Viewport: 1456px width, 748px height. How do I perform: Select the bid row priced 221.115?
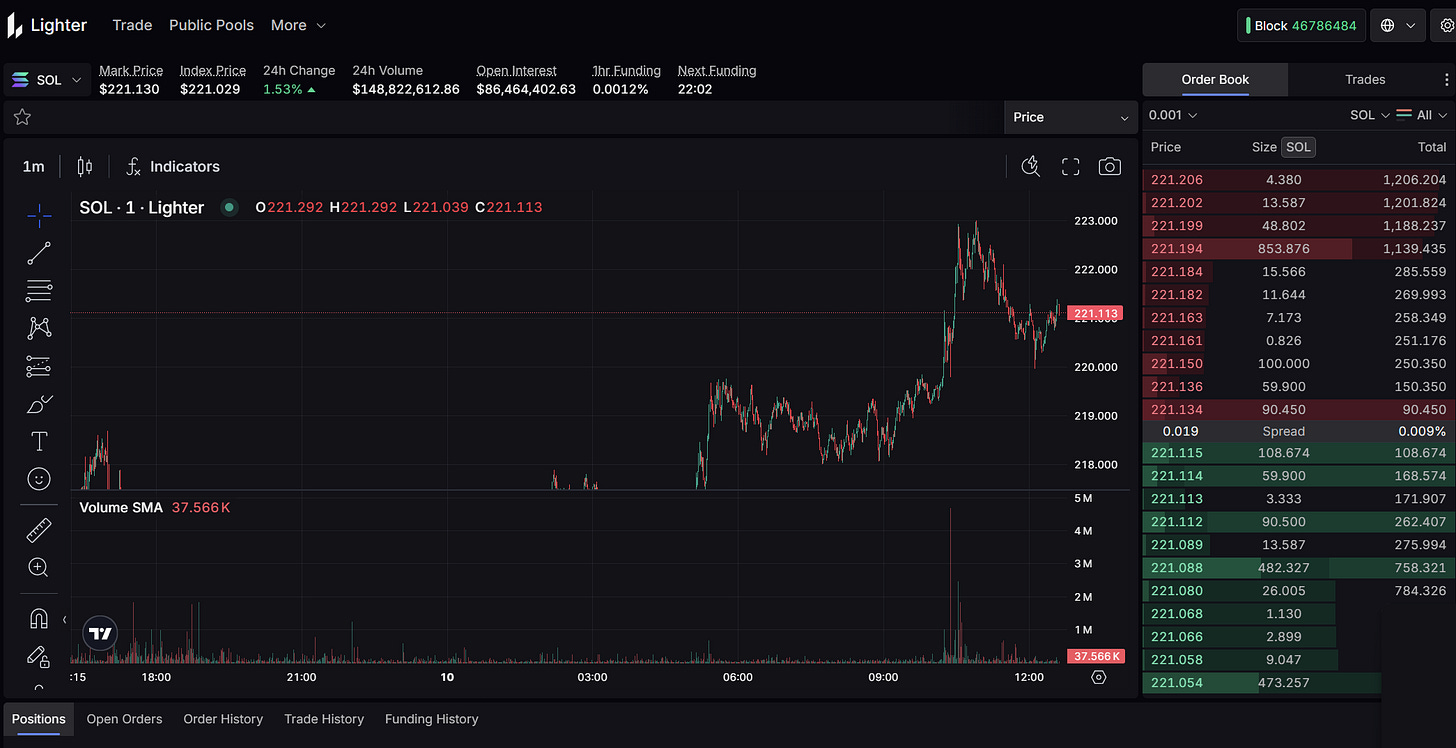pyautogui.click(x=1298, y=453)
